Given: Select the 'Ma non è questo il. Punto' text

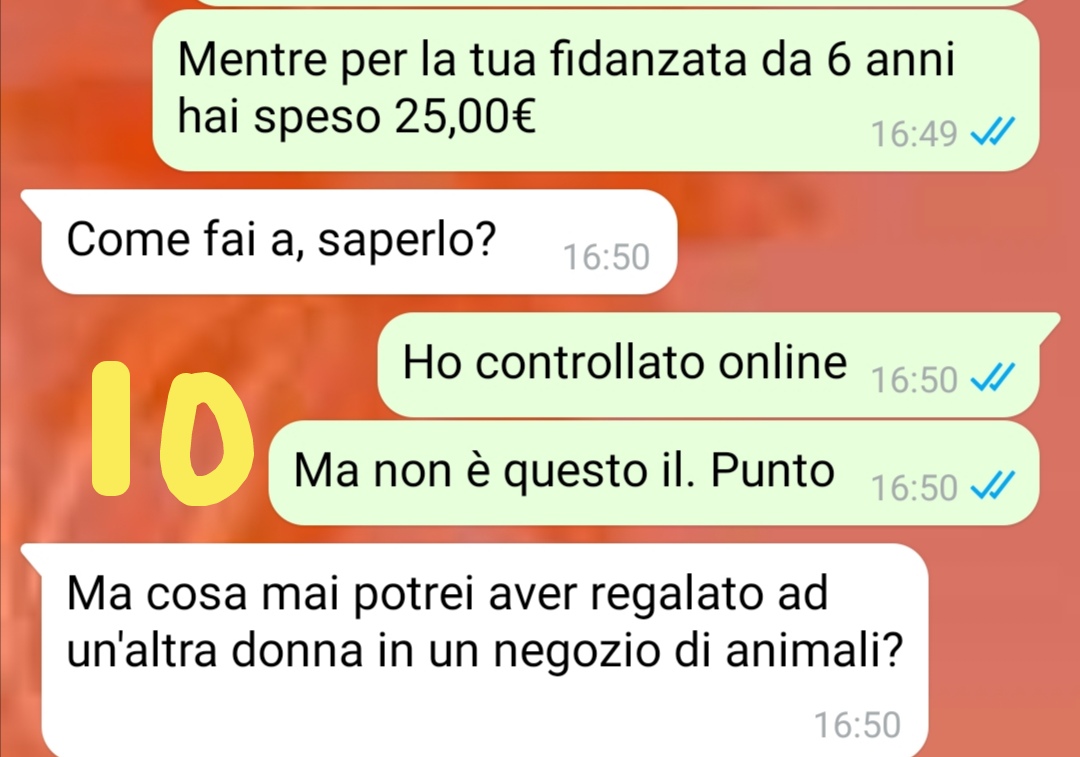Looking at the screenshot, I should tap(564, 471).
